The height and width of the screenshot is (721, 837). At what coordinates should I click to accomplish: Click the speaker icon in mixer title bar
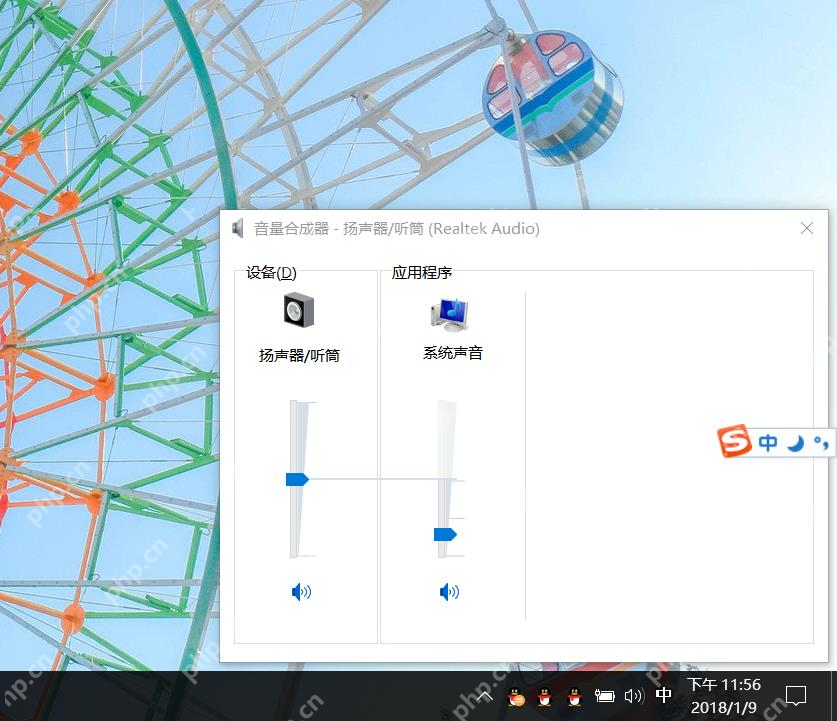[238, 228]
